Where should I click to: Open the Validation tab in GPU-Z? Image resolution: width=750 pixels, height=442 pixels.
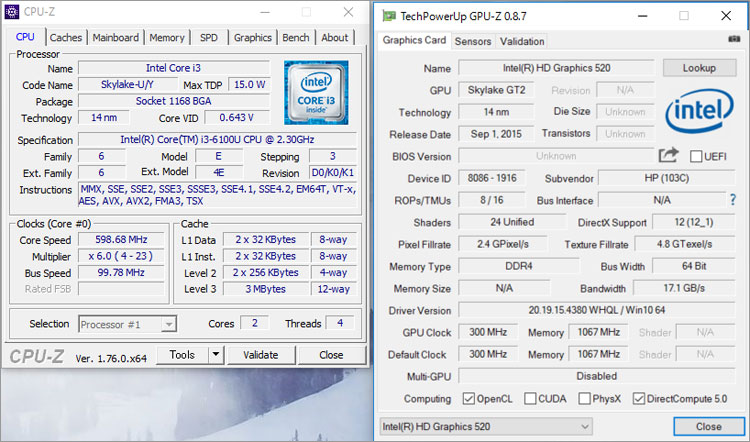click(522, 41)
